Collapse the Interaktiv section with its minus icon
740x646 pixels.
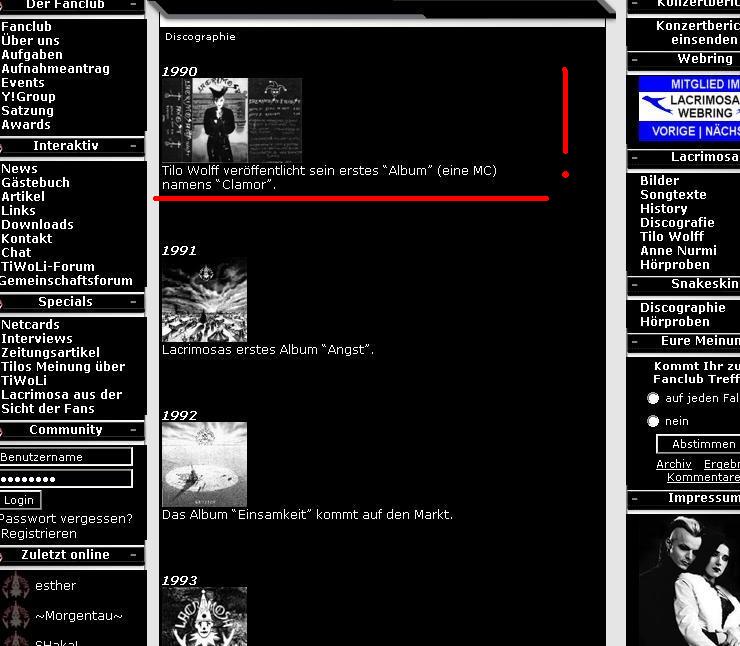(x=133, y=146)
